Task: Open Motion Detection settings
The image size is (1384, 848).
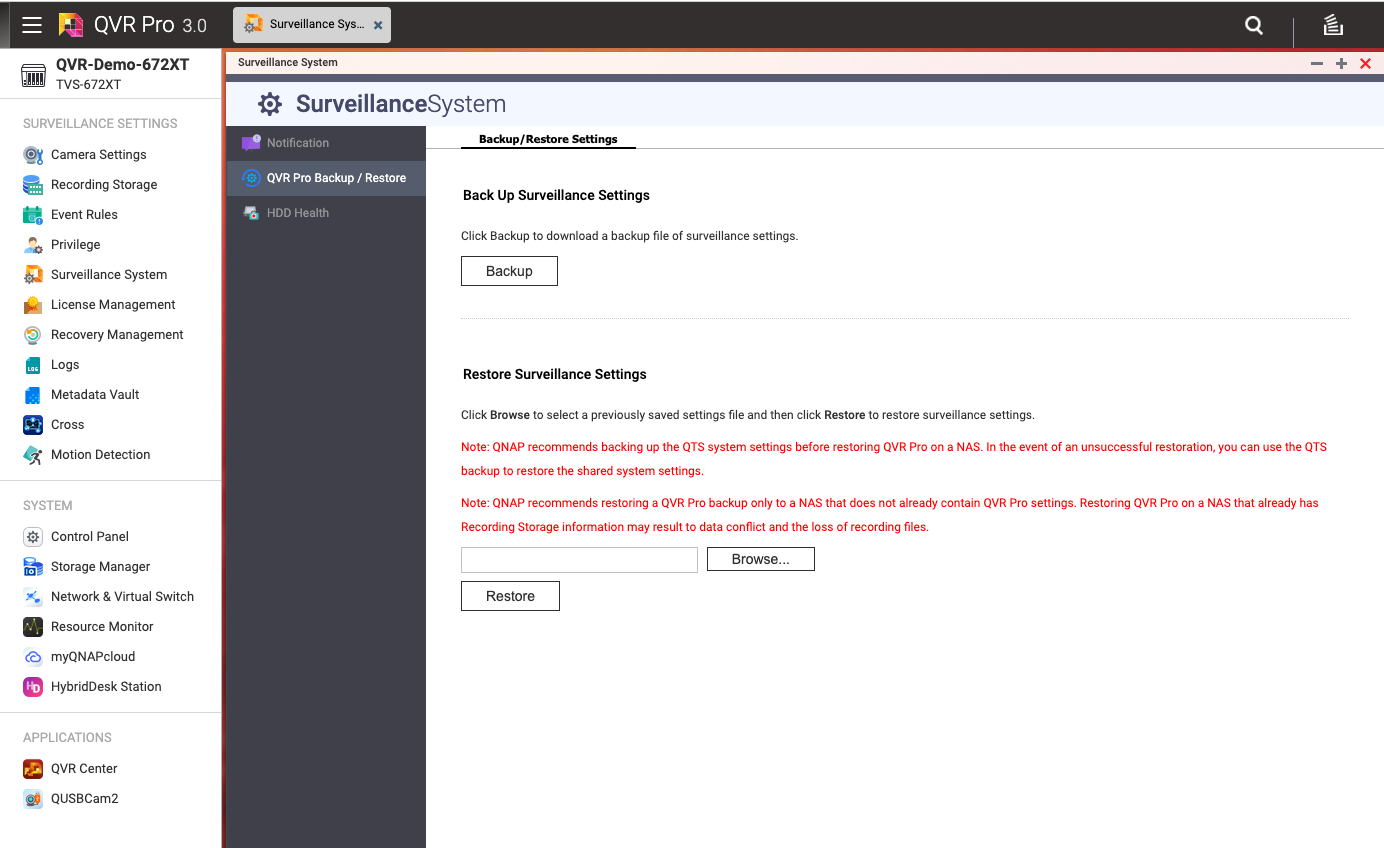Action: [x=98, y=454]
